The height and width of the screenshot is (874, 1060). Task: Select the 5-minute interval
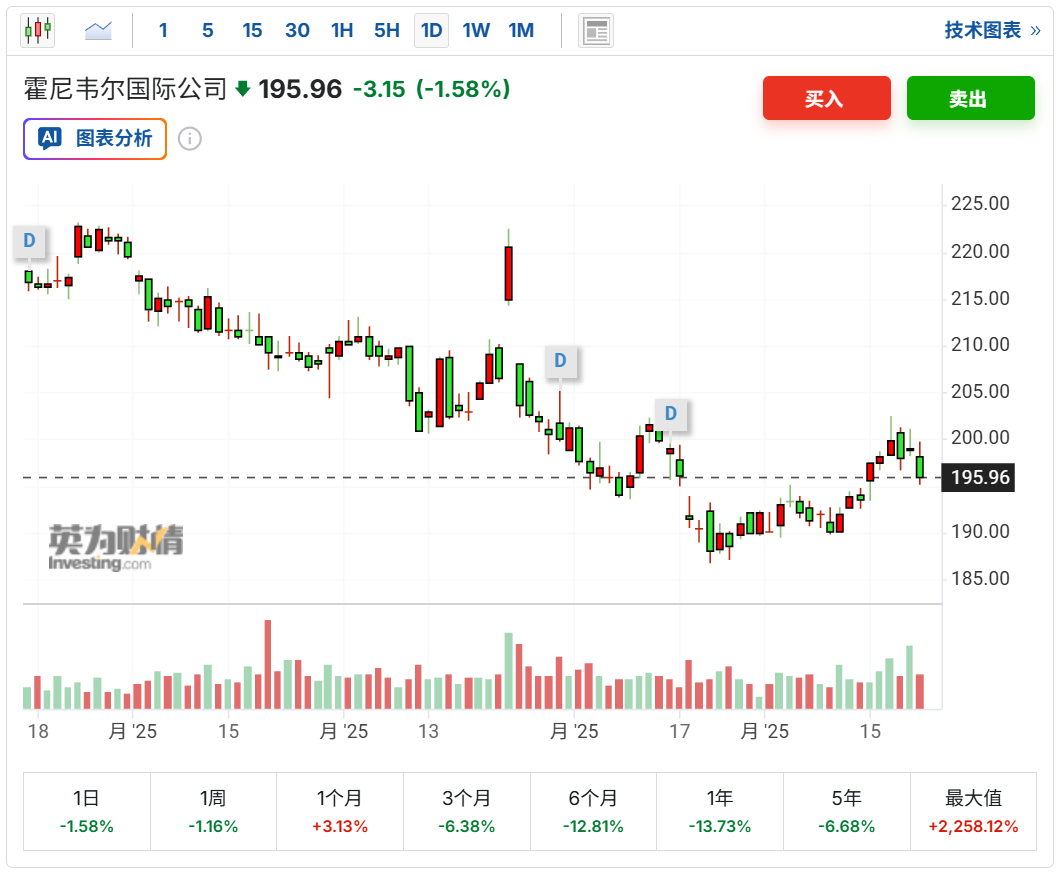click(x=207, y=30)
